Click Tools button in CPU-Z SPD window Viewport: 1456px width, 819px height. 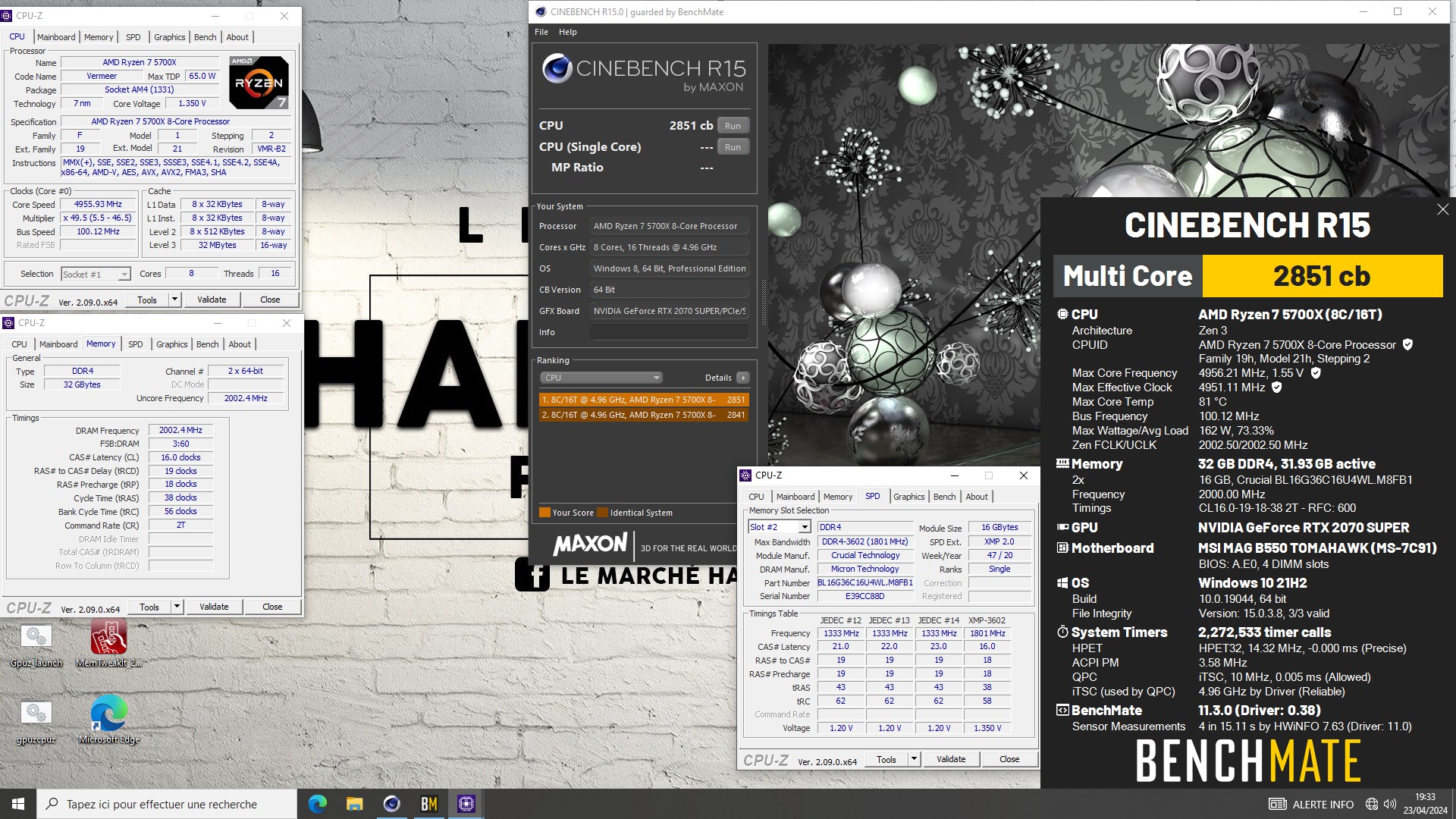(886, 759)
